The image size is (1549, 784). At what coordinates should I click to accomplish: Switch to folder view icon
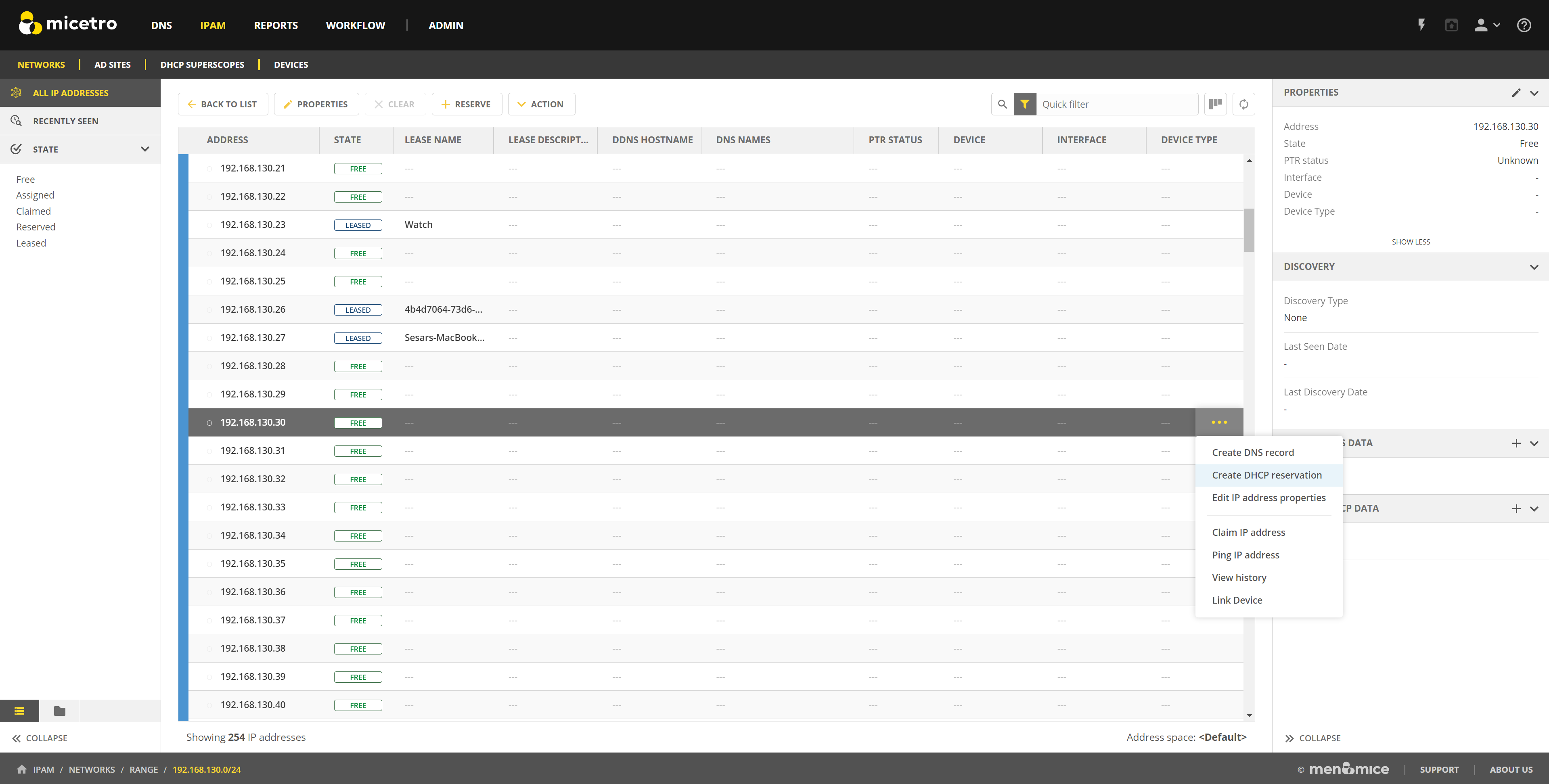tap(59, 711)
